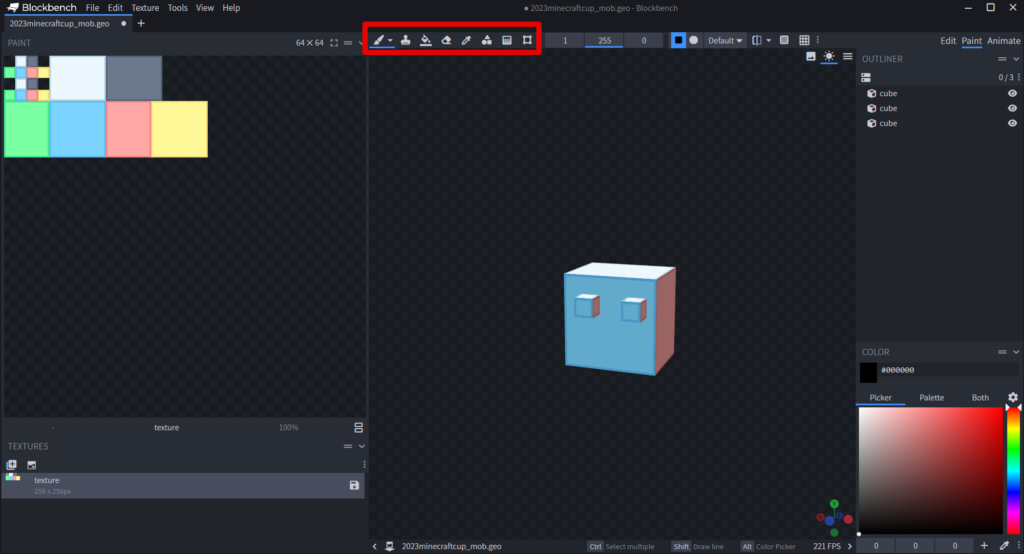Open the Default brush preset dropdown
The height and width of the screenshot is (554, 1024).
tap(725, 40)
